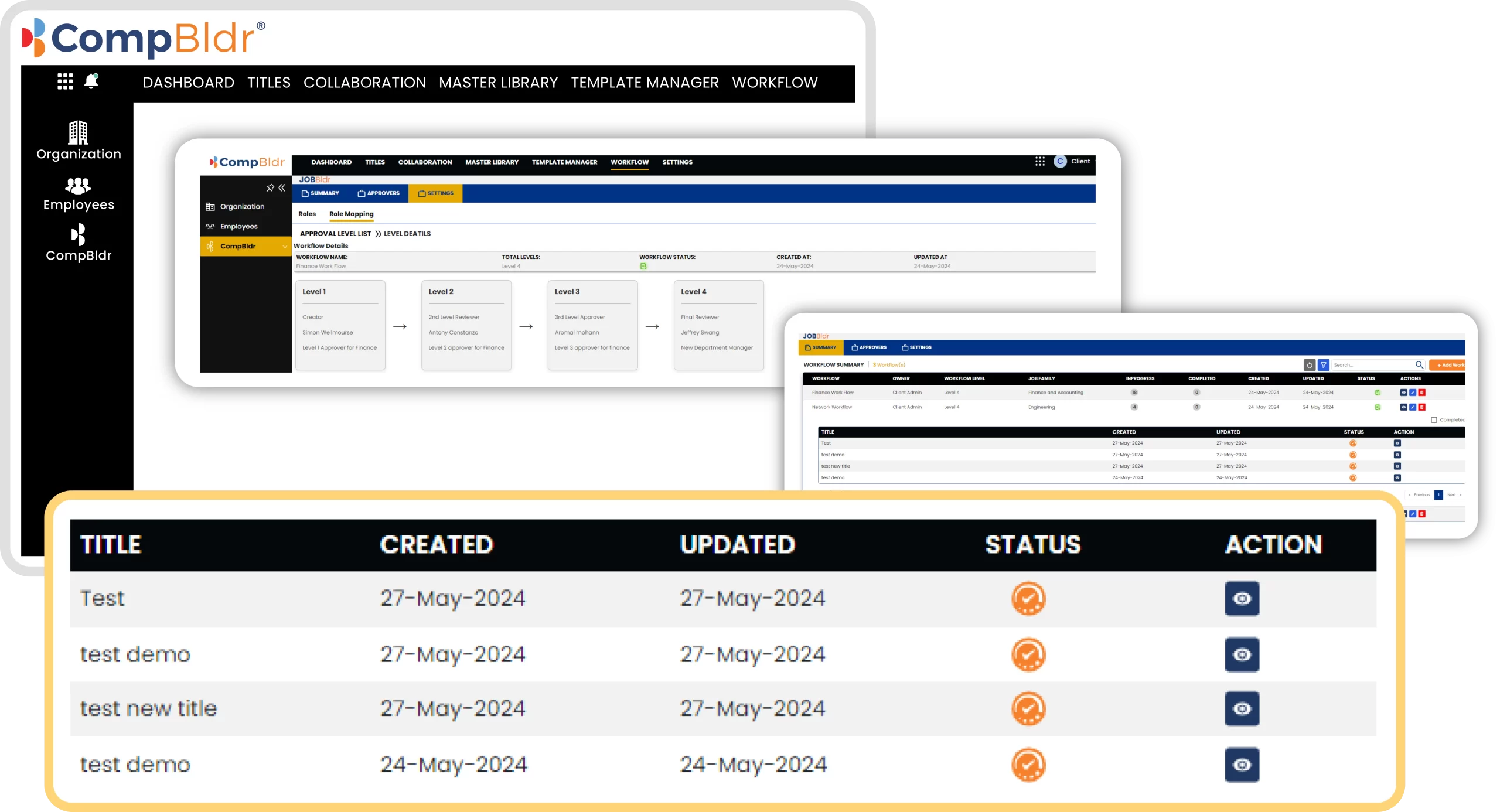Click eye for 27-May test demo in enlarged table
The width and height of the screenshot is (1500, 812).
point(1242,655)
